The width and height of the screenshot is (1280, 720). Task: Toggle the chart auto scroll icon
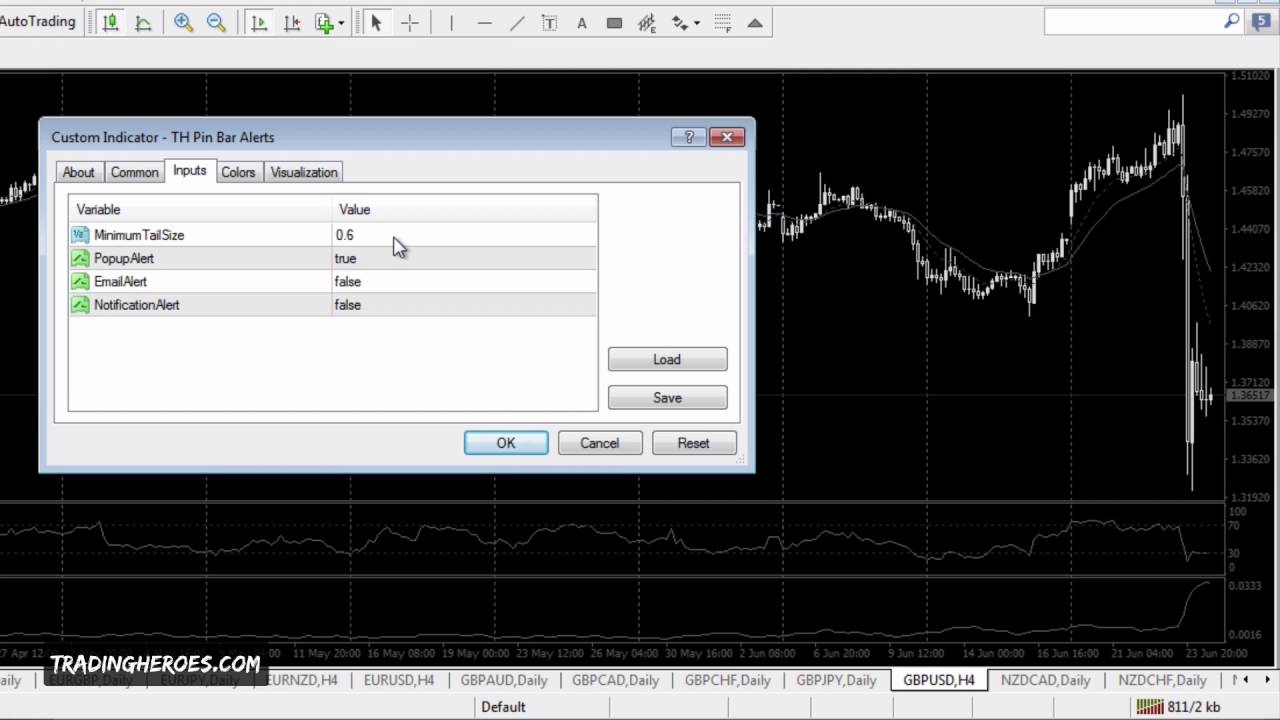(259, 22)
